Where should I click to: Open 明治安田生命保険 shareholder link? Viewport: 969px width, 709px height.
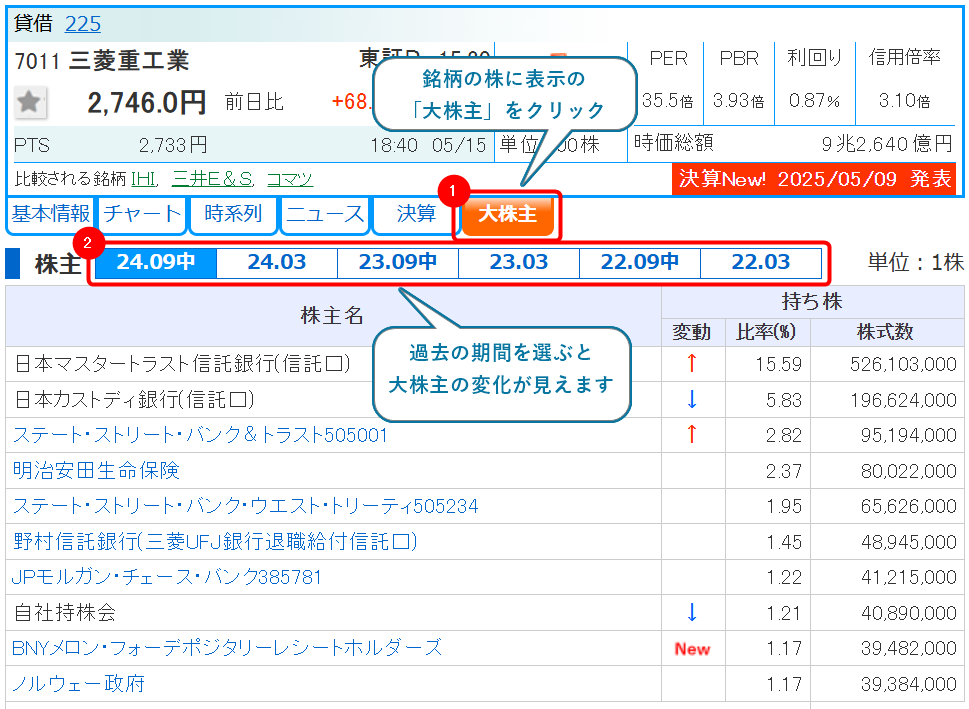tap(96, 470)
